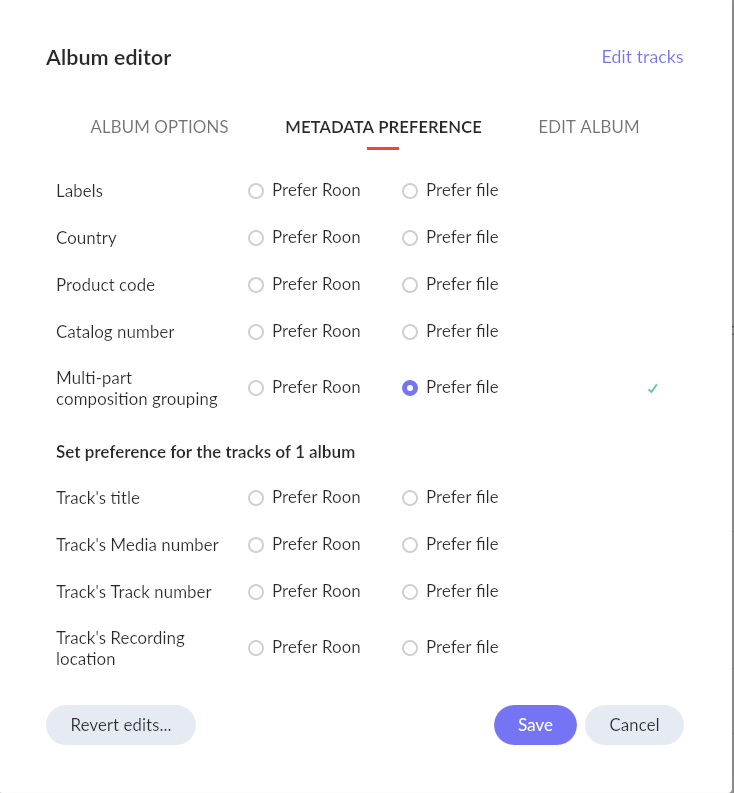Set Product code to Prefer file
The height and width of the screenshot is (793, 734).
[x=410, y=285]
